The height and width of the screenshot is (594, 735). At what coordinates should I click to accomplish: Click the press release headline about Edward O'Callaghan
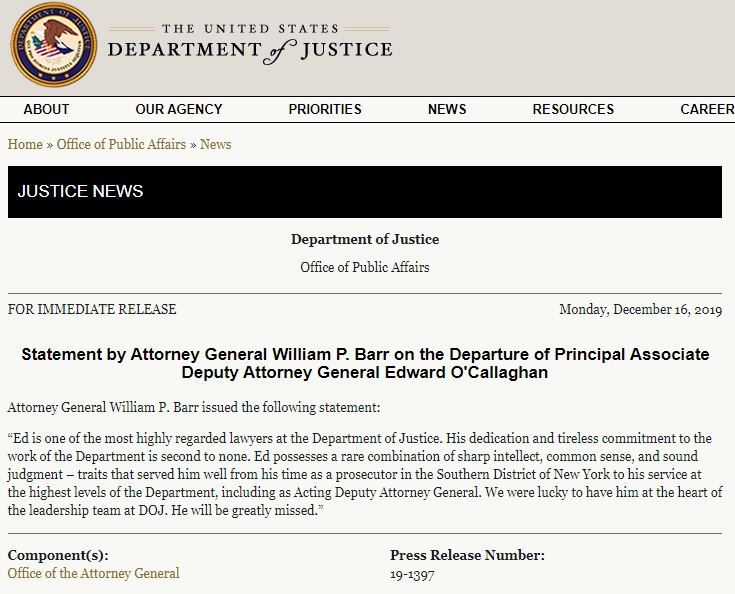pos(365,363)
